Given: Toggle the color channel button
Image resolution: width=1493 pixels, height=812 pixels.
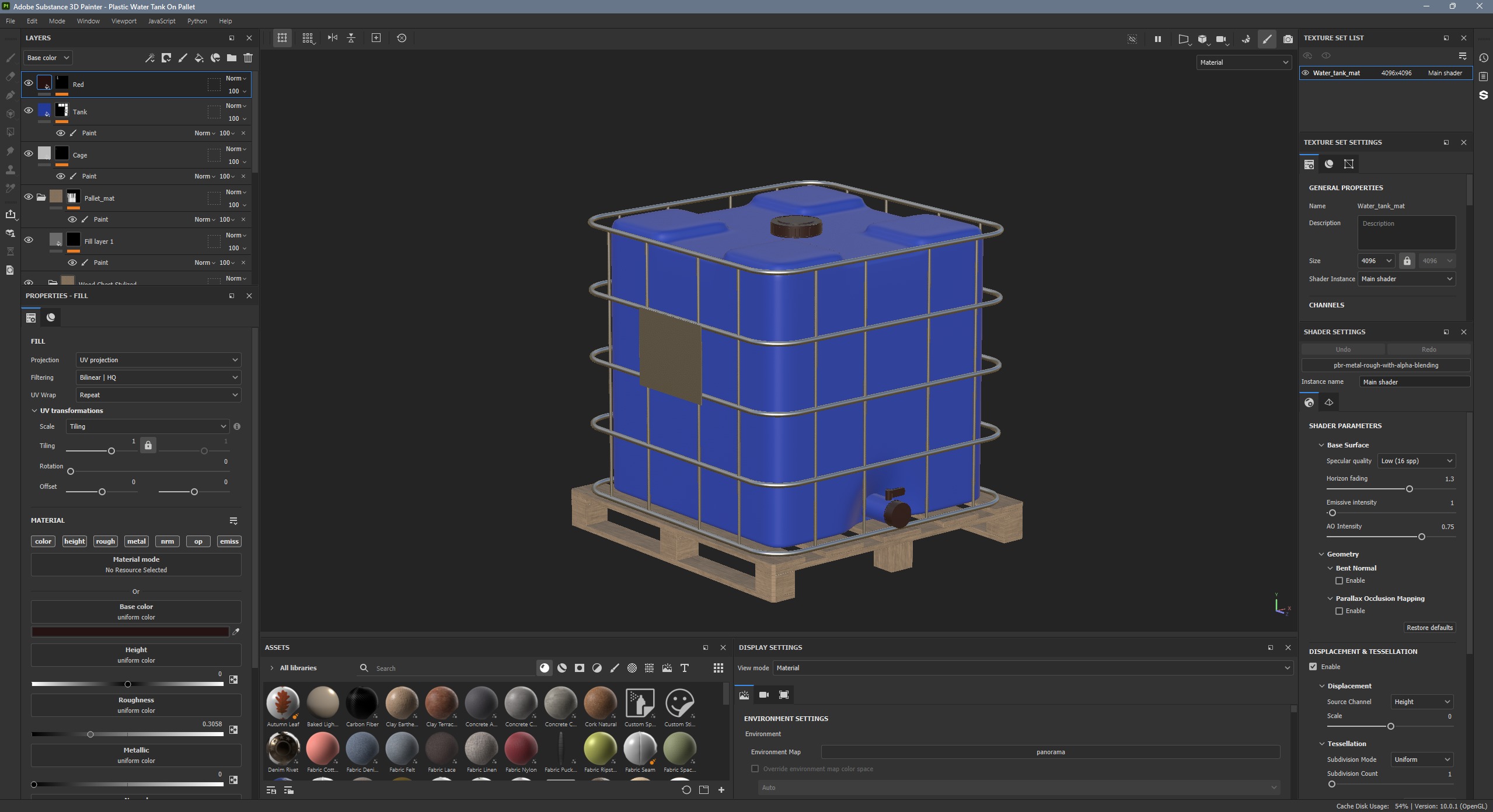Looking at the screenshot, I should point(43,541).
